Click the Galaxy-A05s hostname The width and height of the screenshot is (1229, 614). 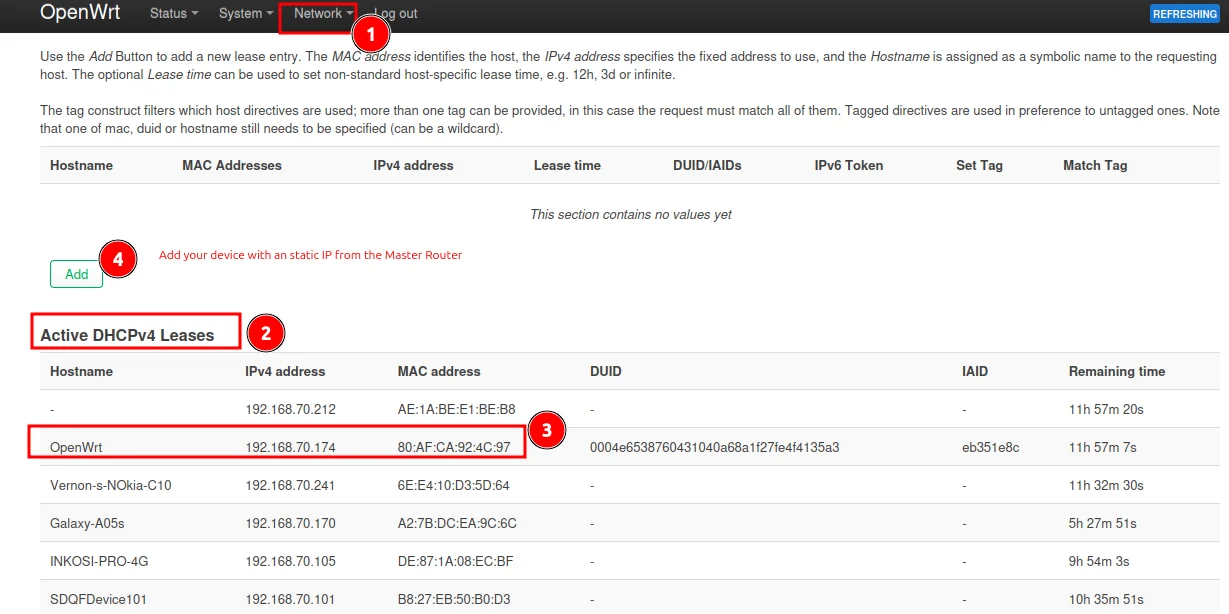(88, 523)
